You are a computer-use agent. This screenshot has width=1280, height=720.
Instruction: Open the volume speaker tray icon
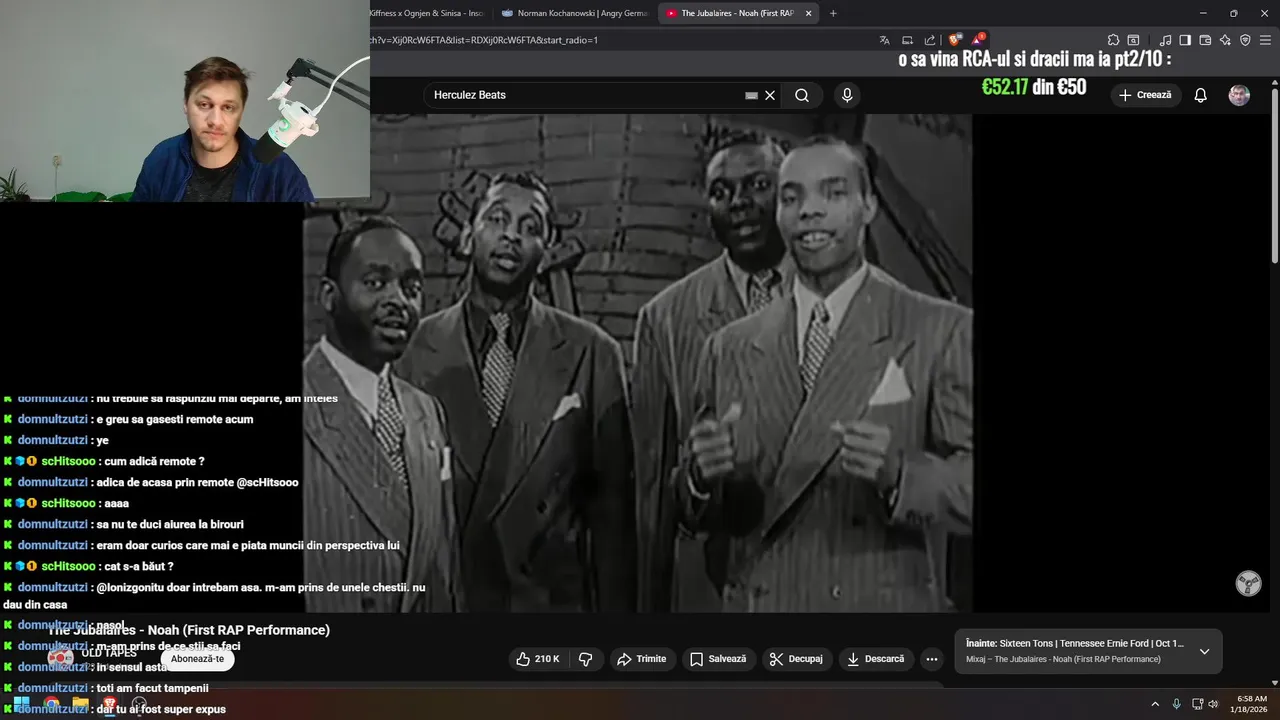[x=1213, y=704]
